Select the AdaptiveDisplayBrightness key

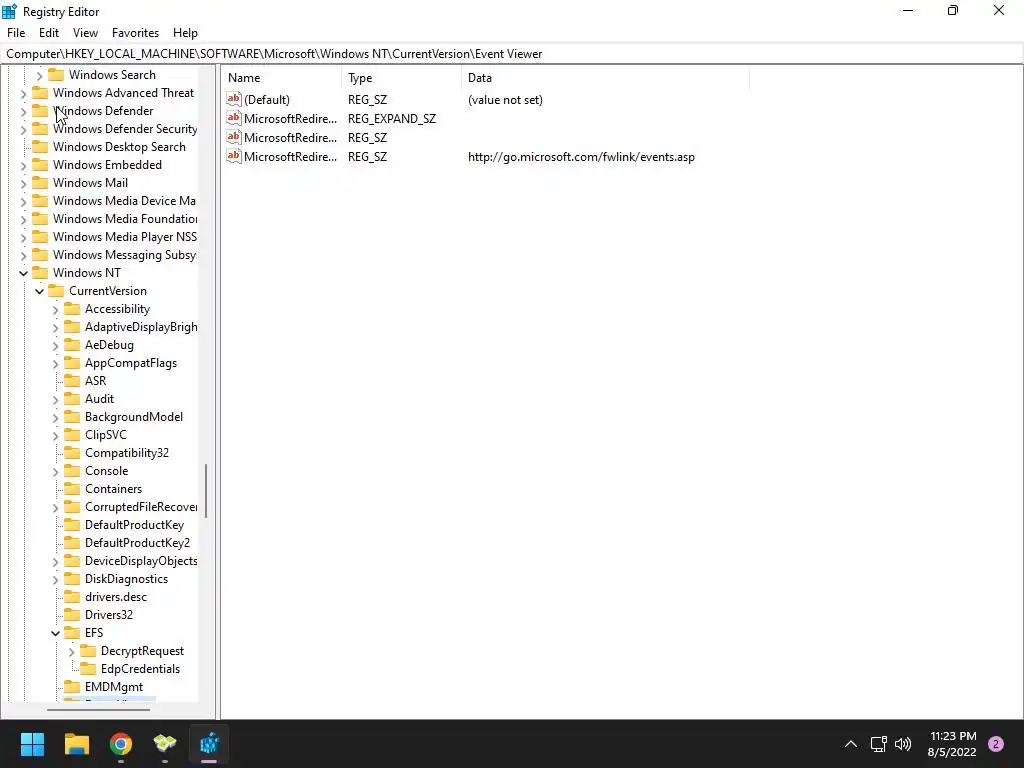pyautogui.click(x=141, y=327)
